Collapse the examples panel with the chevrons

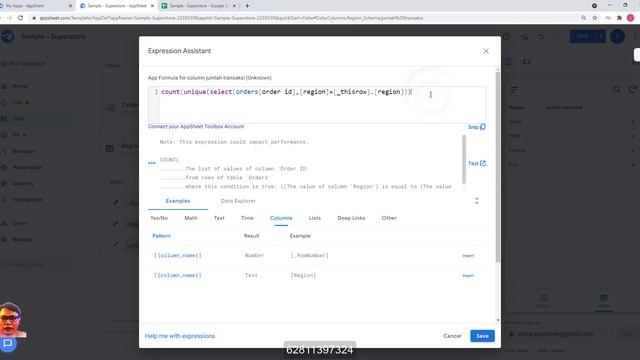(477, 201)
